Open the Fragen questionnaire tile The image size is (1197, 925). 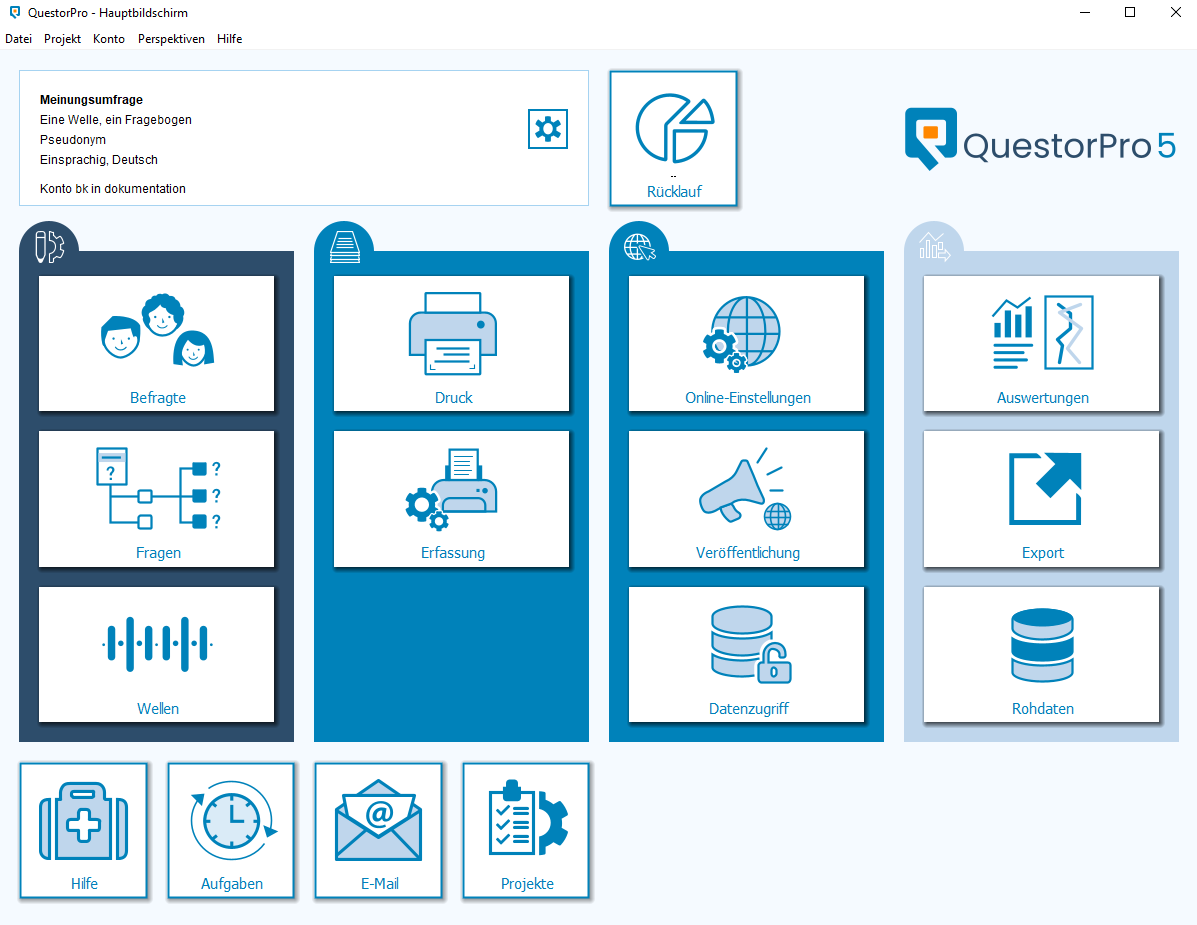(x=156, y=499)
